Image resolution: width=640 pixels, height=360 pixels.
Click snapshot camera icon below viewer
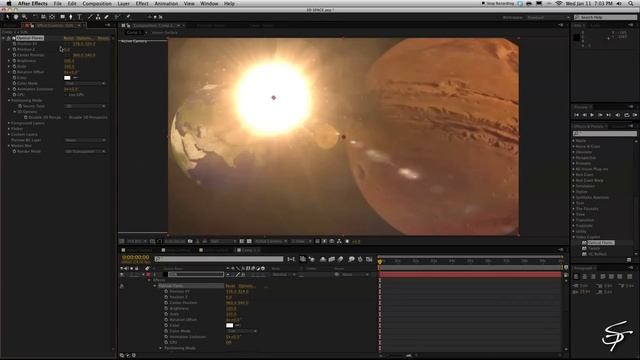click(x=190, y=241)
